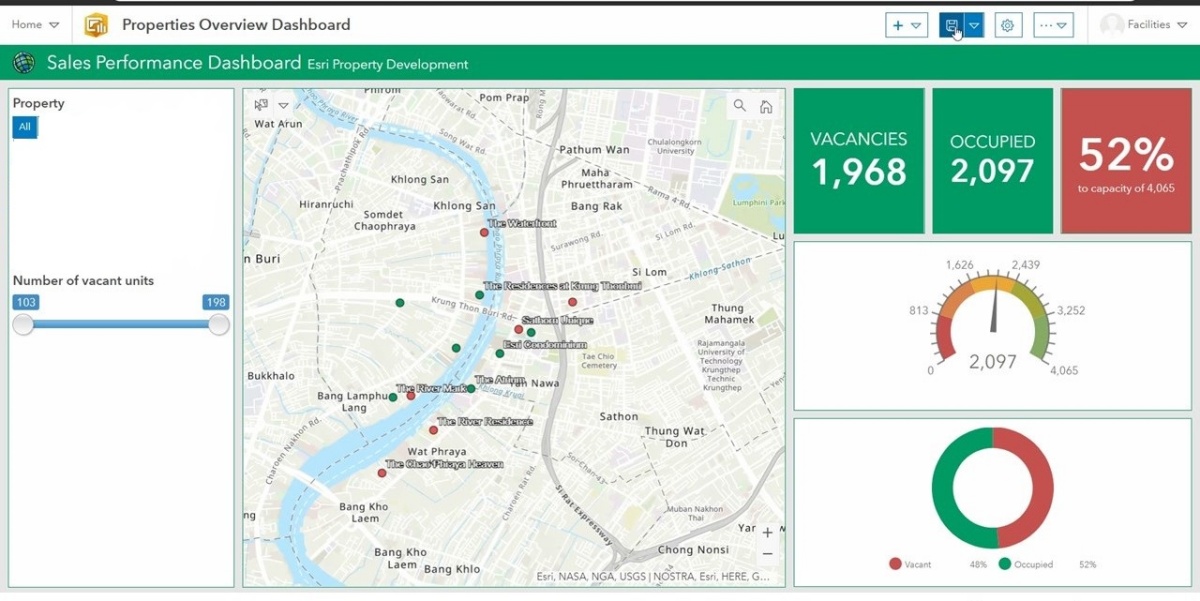Click the vacant units slider track

(120, 324)
